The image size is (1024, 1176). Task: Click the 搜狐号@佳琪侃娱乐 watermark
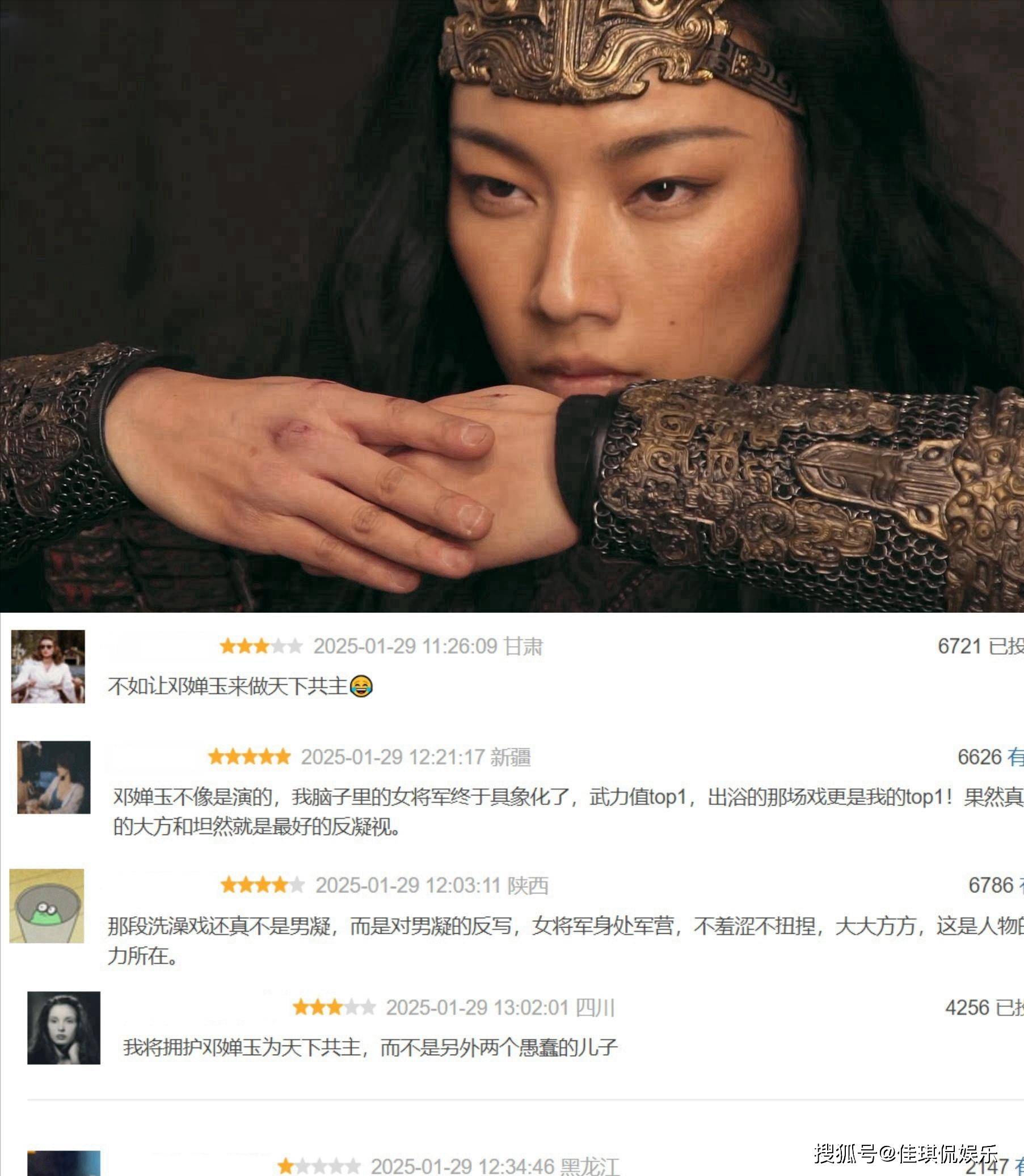[905, 1153]
